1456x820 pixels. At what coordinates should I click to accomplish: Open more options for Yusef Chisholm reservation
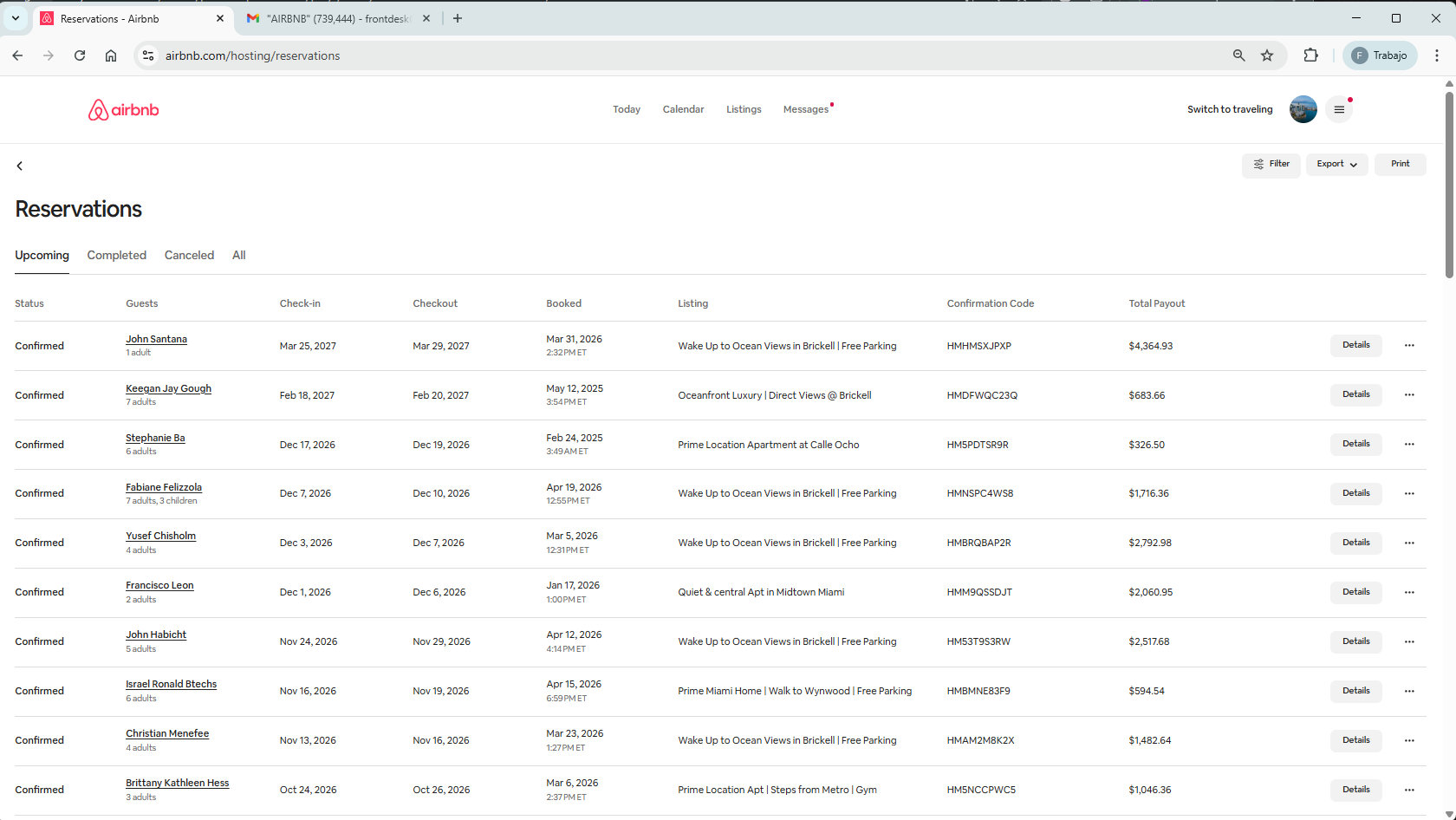pos(1409,543)
